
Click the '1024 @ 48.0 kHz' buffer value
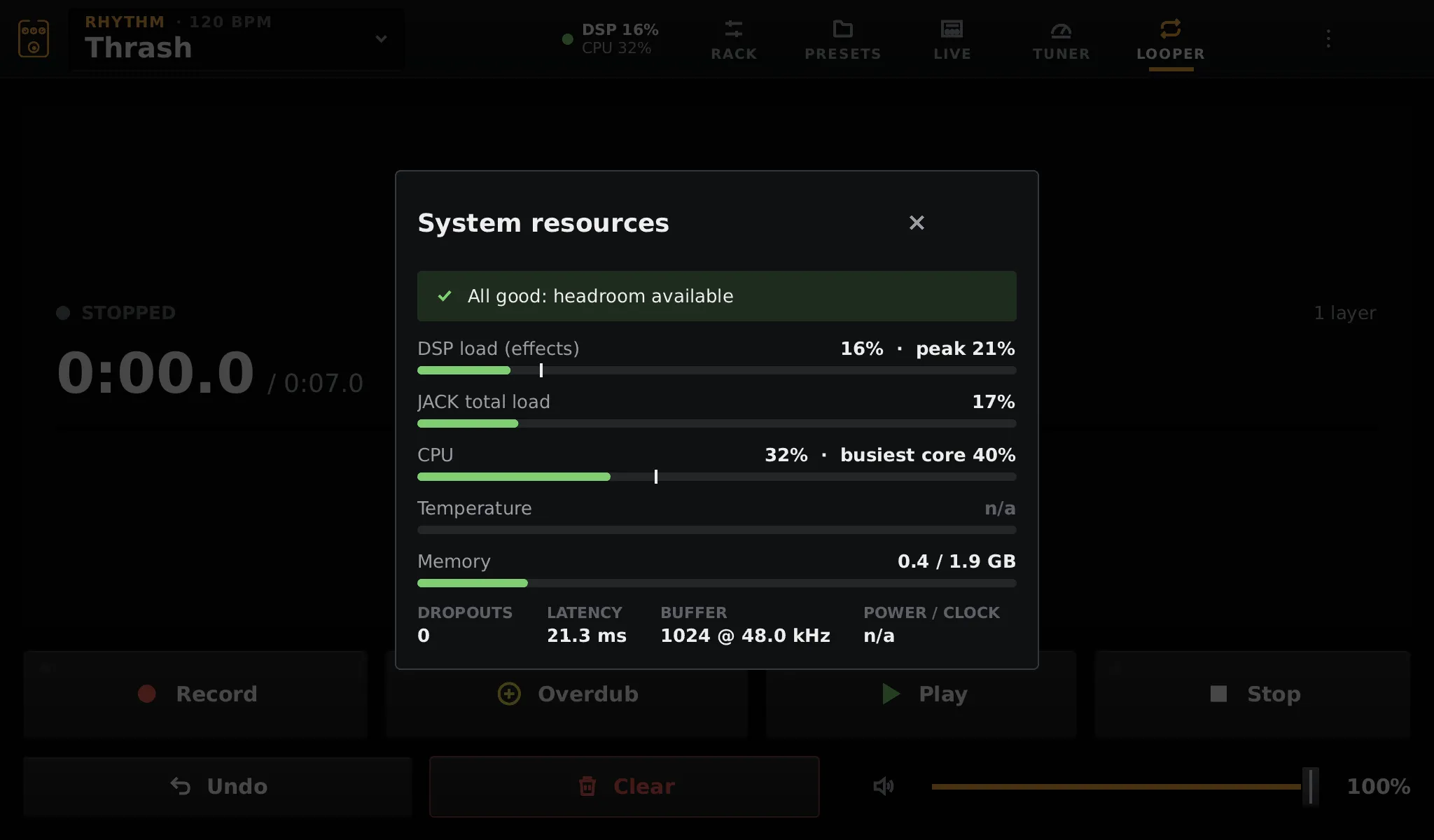point(745,636)
